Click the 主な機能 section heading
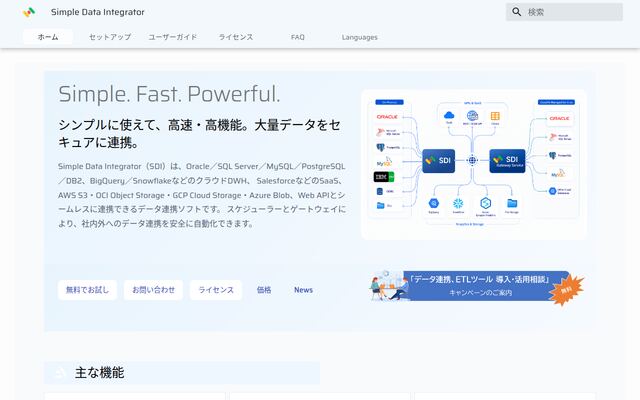 click(x=100, y=373)
